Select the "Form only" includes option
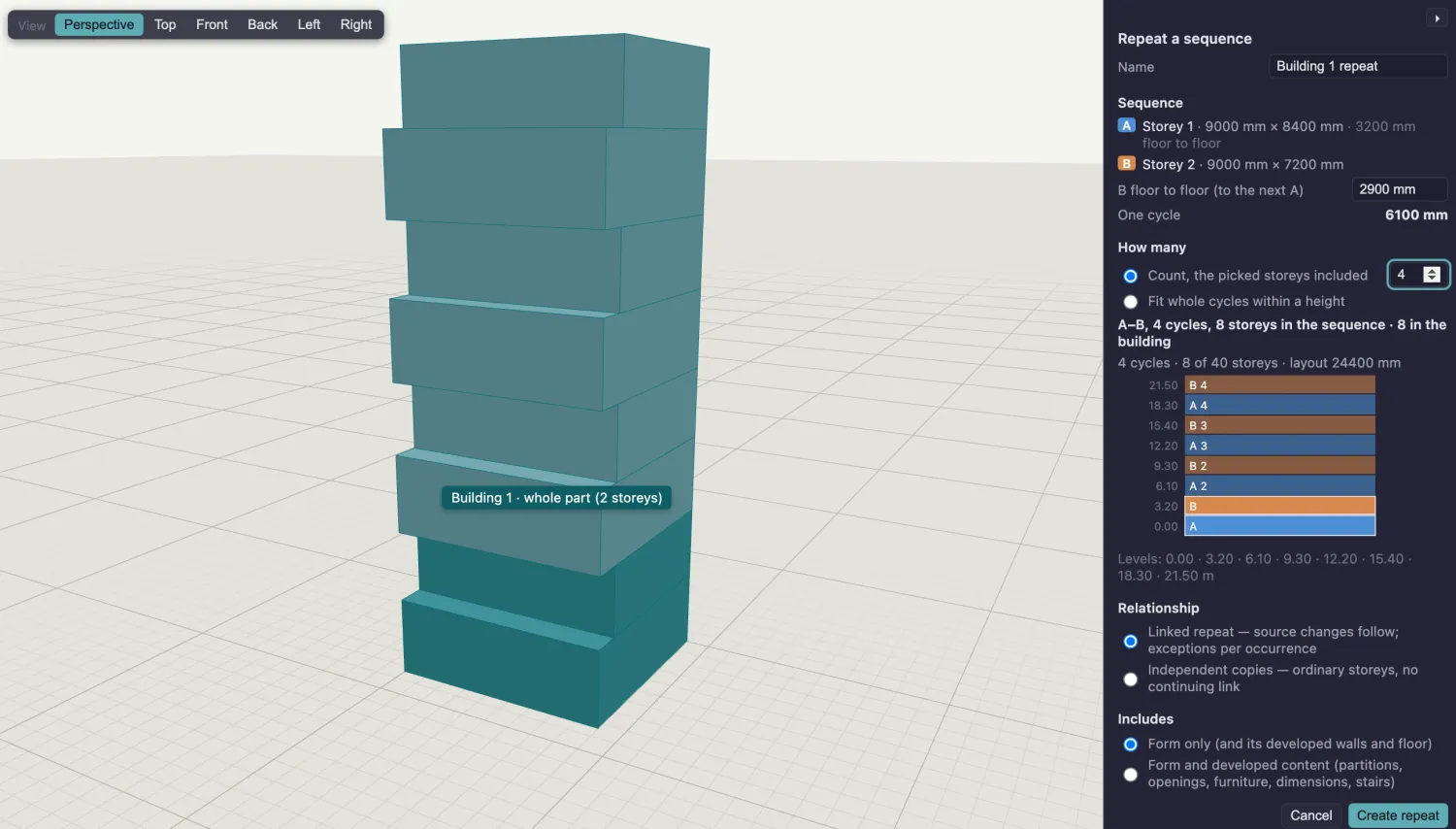 coord(1130,745)
